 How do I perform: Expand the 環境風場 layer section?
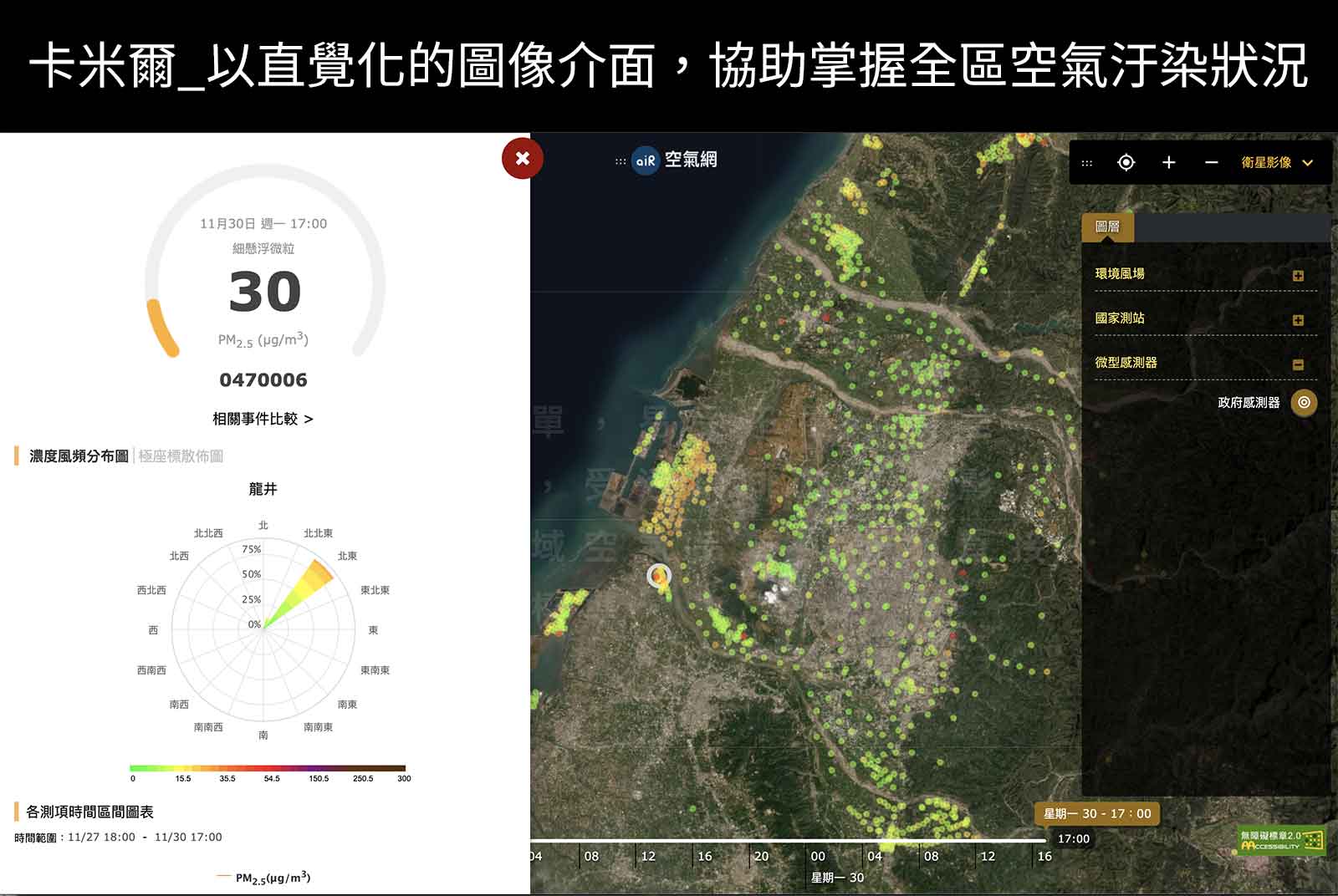[x=1298, y=275]
